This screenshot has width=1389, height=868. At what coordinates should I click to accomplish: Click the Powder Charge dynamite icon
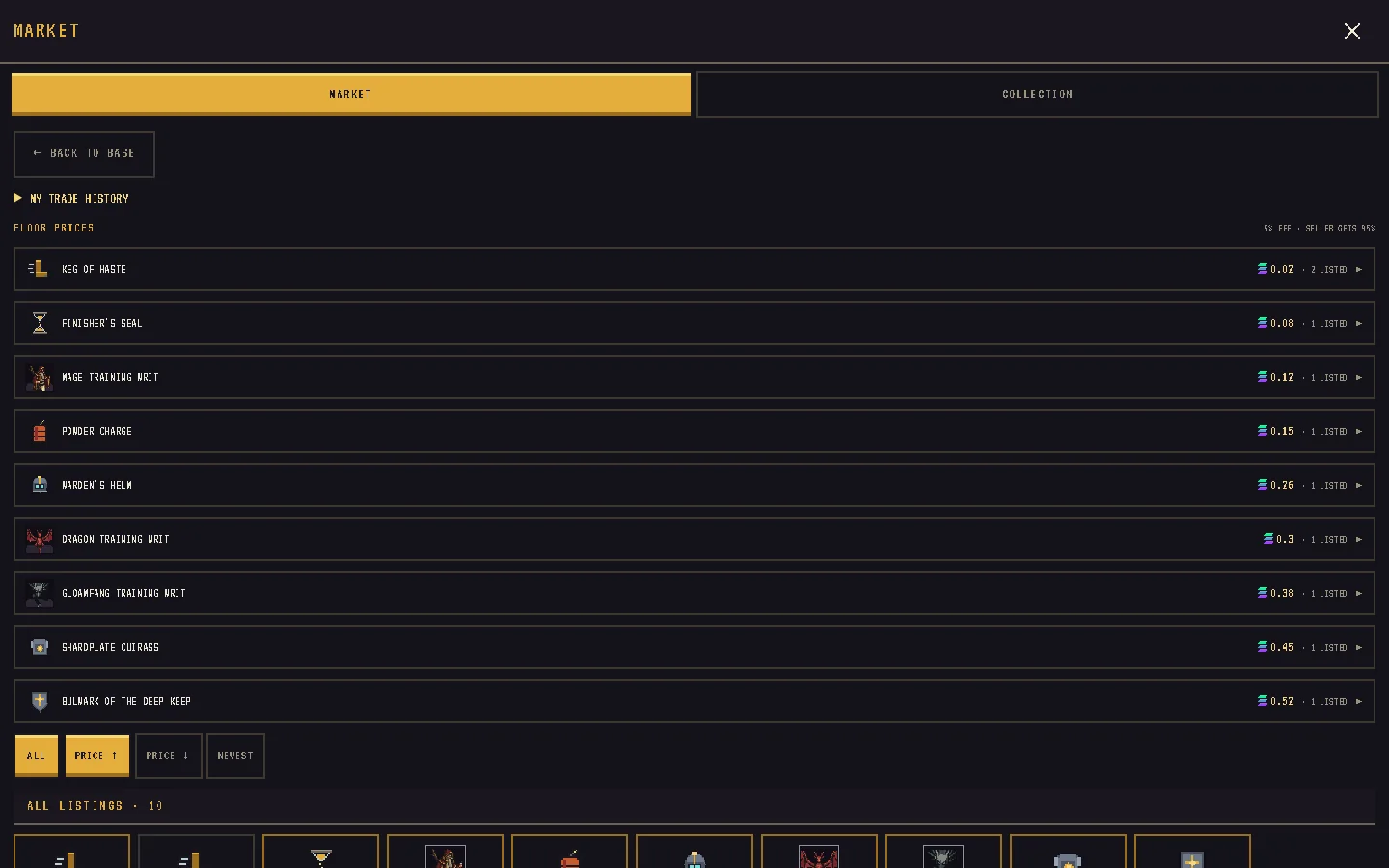click(x=40, y=431)
